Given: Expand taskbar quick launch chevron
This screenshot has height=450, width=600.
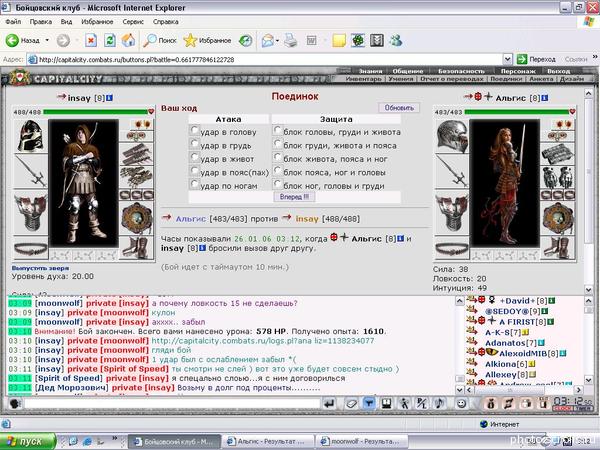Looking at the screenshot, I should pos(115,439).
